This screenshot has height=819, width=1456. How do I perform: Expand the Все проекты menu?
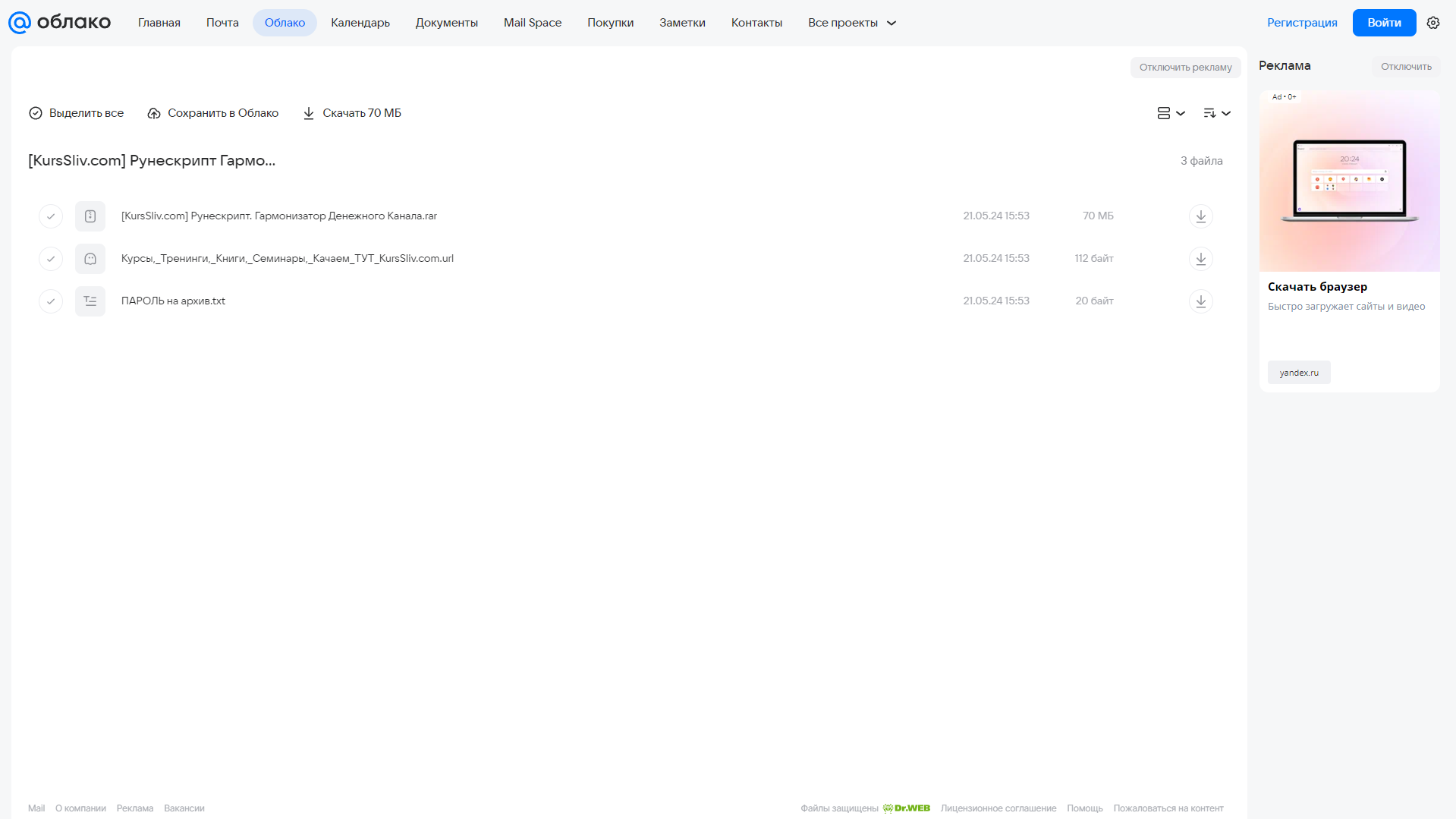pos(852,23)
